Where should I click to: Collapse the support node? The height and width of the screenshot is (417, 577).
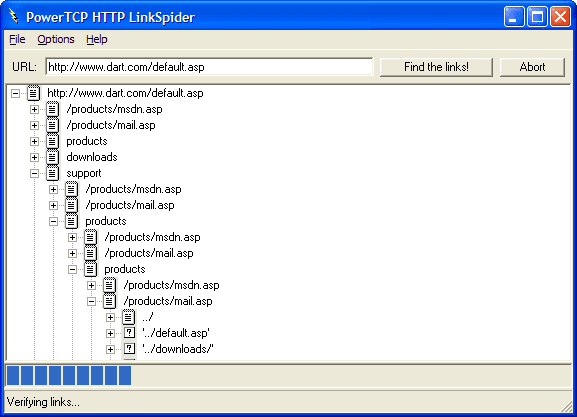coord(34,173)
